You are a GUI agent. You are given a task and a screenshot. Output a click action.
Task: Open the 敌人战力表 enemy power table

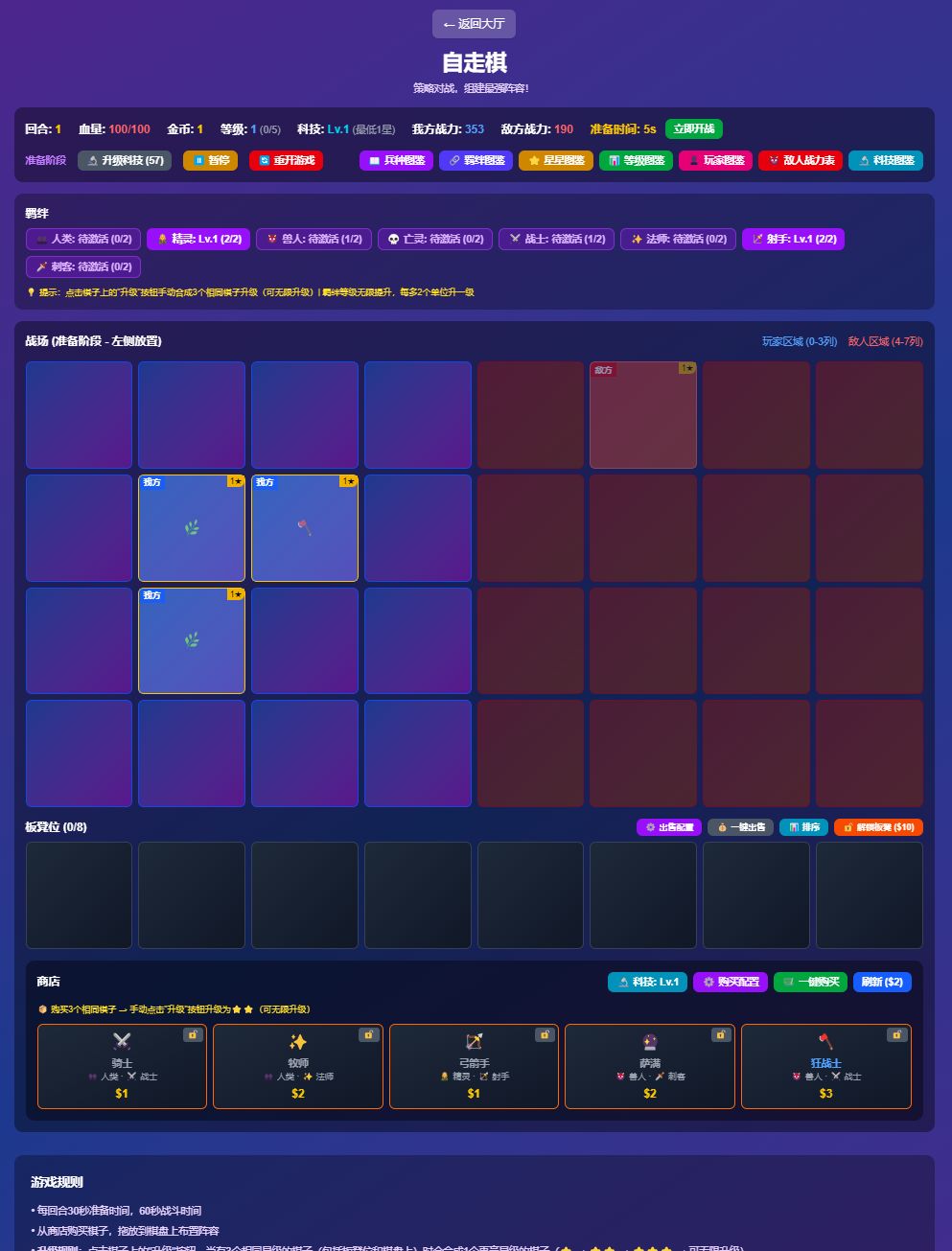pos(801,160)
